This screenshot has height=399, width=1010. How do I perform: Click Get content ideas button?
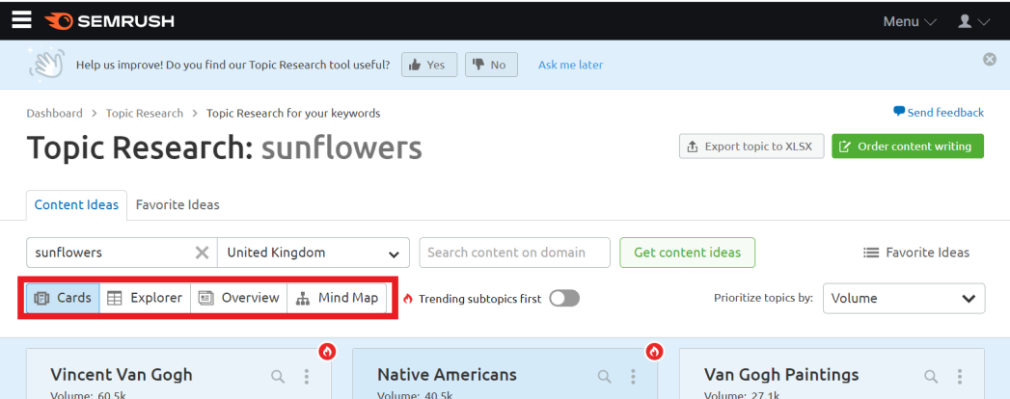[x=687, y=253]
